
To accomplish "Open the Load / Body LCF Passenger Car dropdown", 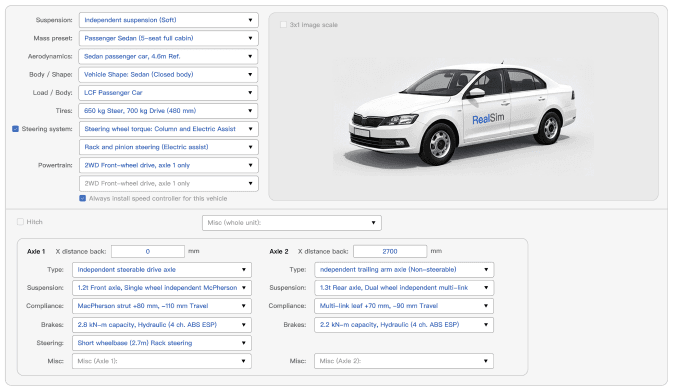I will point(168,93).
